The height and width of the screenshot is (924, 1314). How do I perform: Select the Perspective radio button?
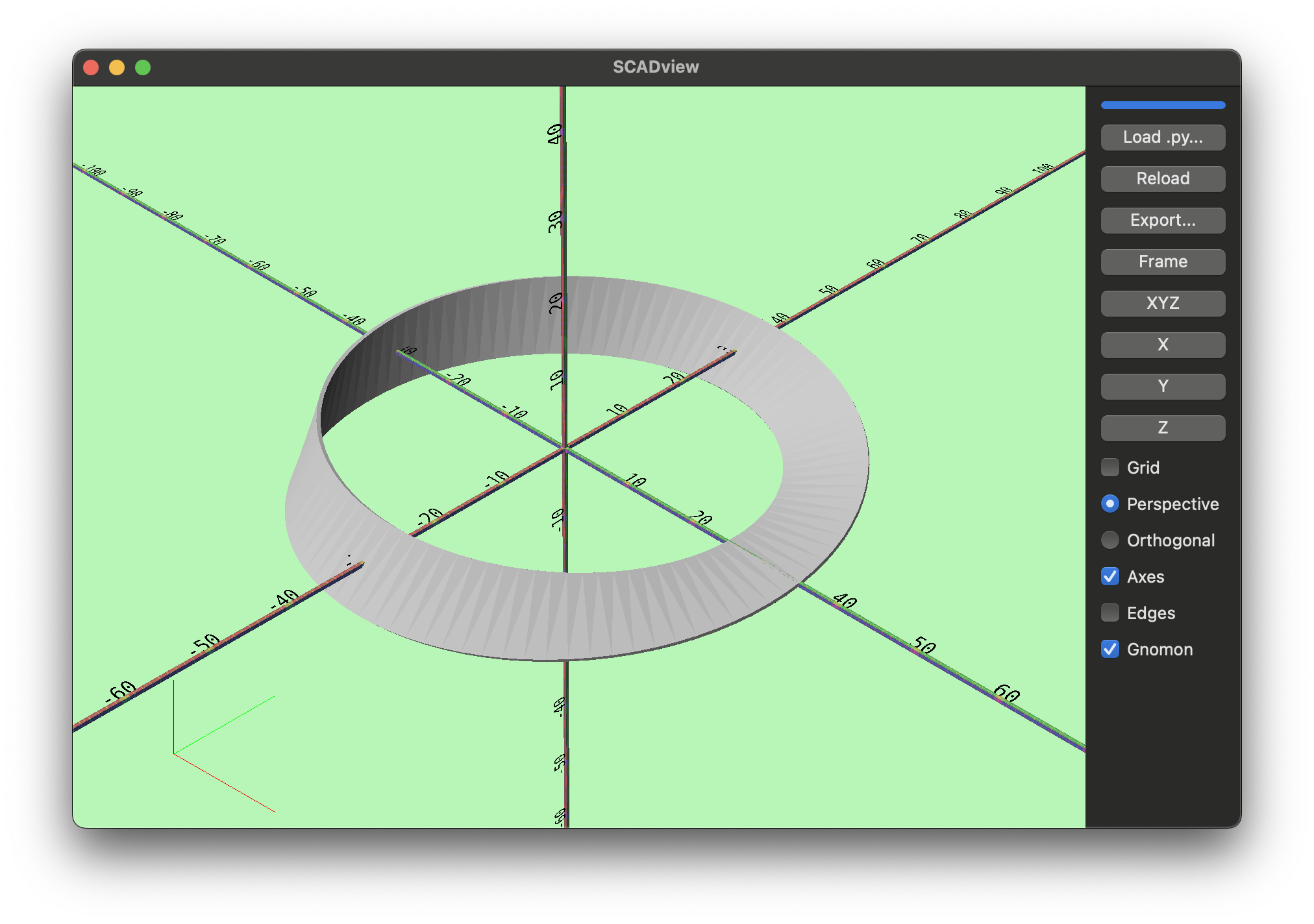coord(1110,504)
